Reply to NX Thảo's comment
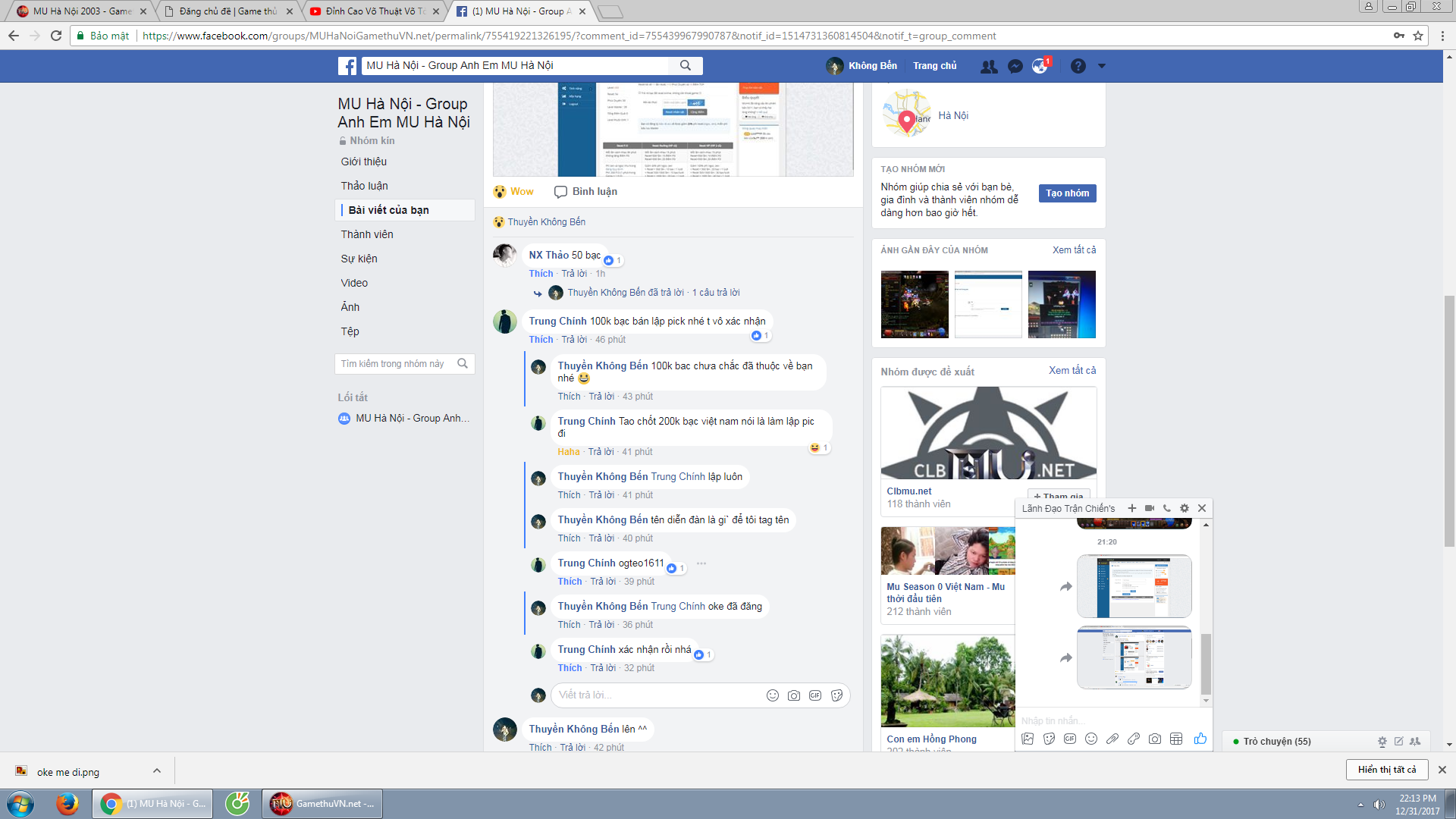The width and height of the screenshot is (1456, 819). pos(574,274)
